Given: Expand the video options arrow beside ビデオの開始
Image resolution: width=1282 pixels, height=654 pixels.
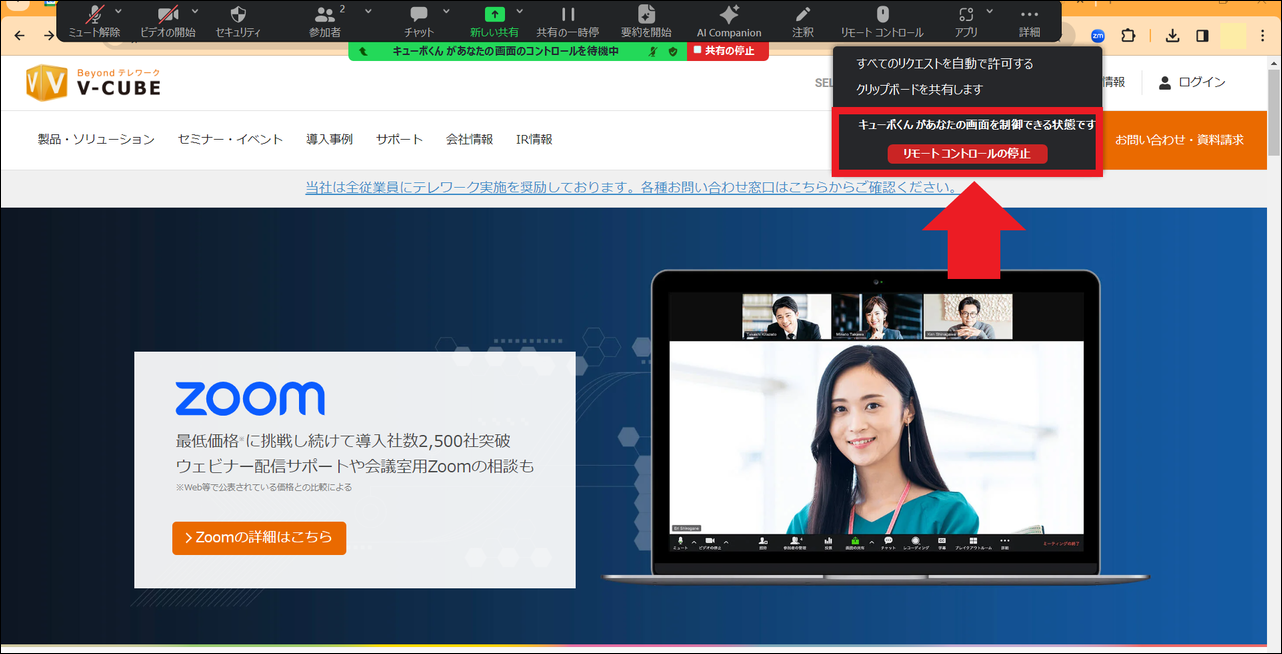Looking at the screenshot, I should coord(194,11).
